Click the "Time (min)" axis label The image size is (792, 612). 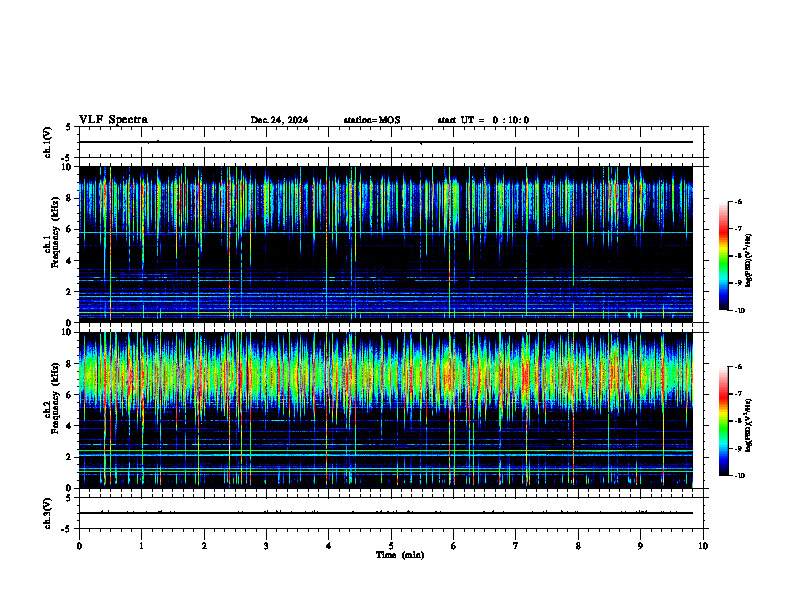(x=400, y=555)
